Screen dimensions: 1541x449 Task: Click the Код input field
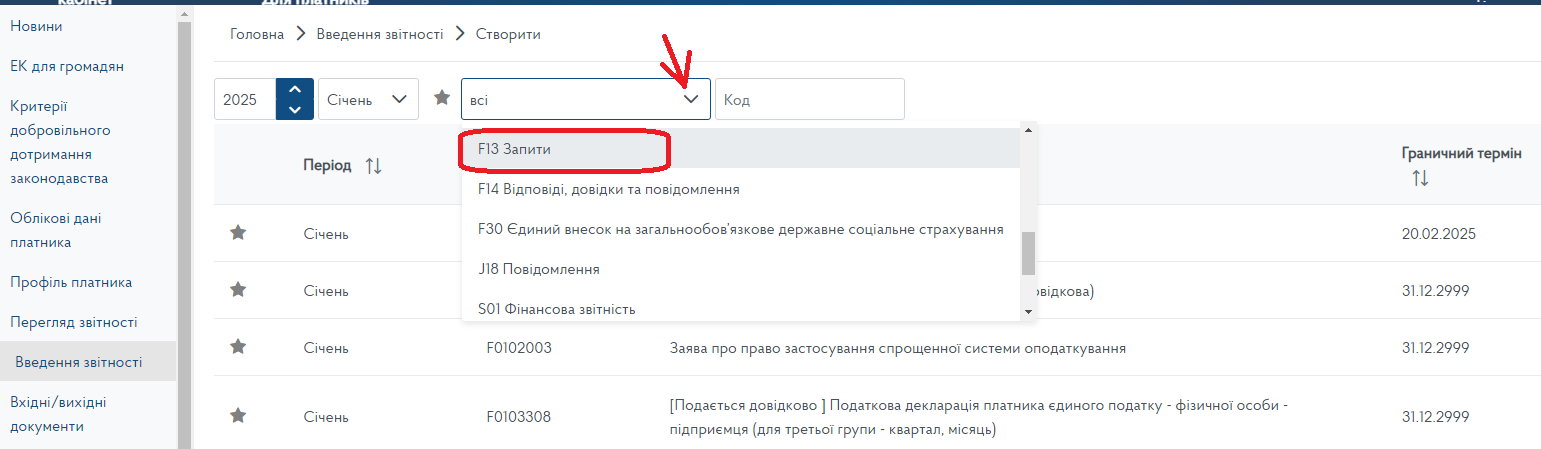pos(809,100)
